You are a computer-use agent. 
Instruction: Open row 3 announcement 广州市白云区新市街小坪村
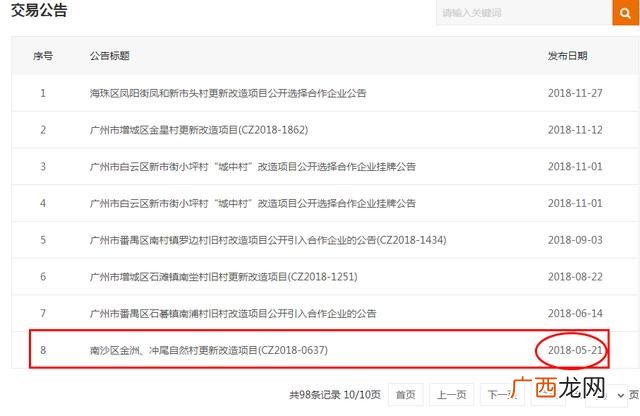coord(253,167)
